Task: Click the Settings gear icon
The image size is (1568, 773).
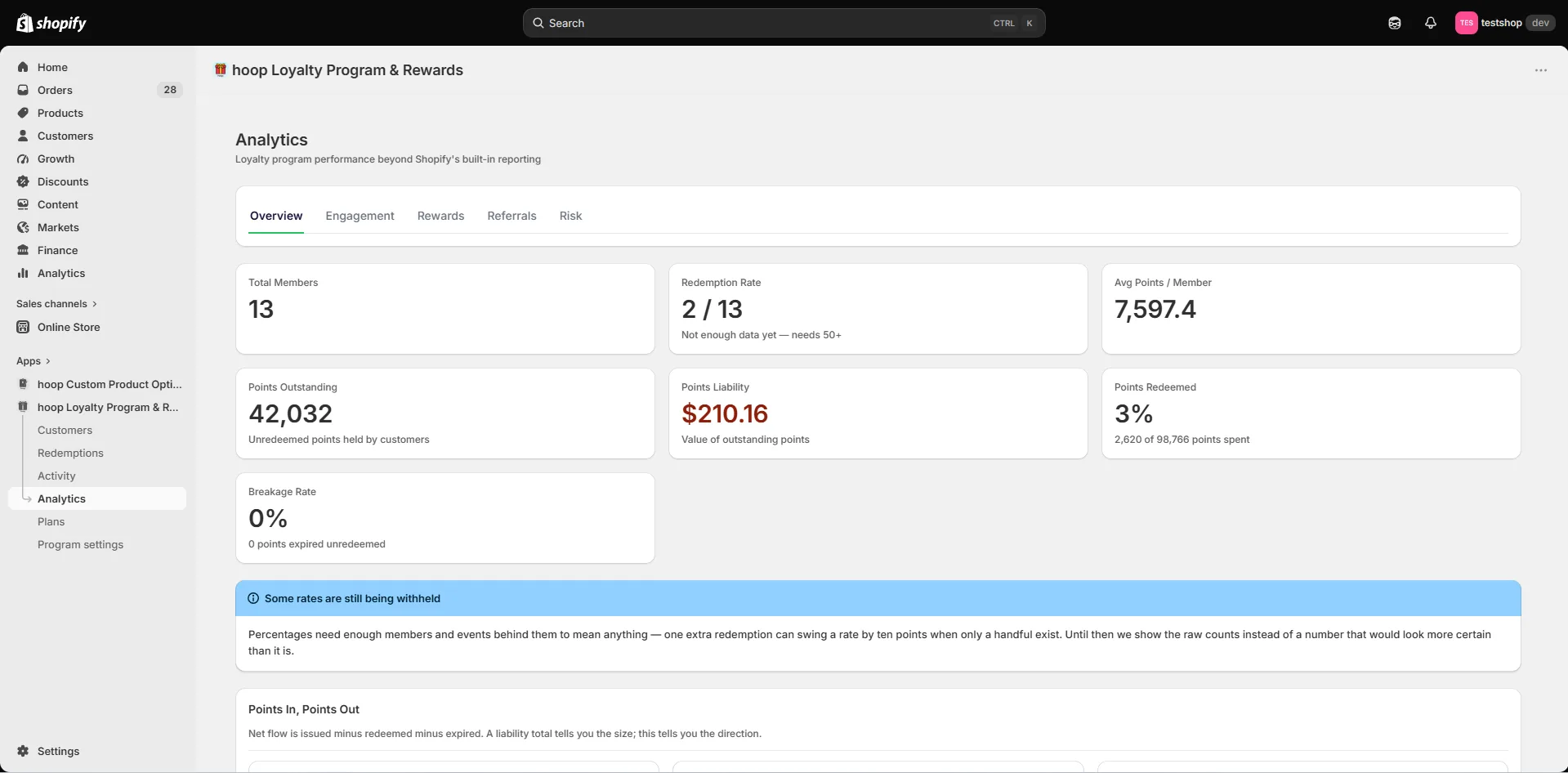Action: point(23,751)
